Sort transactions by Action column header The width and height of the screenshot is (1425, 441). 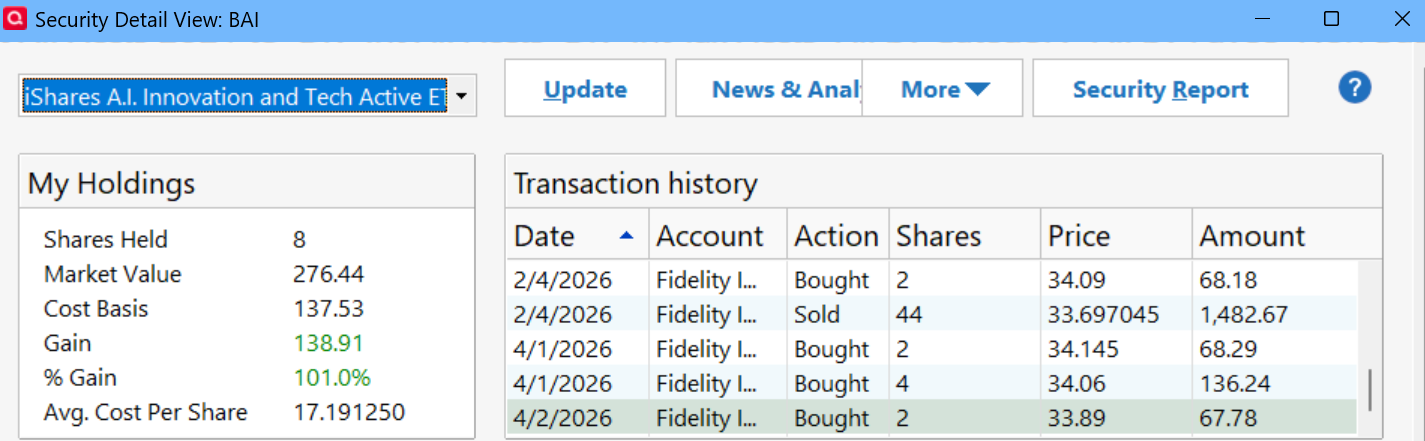(836, 236)
